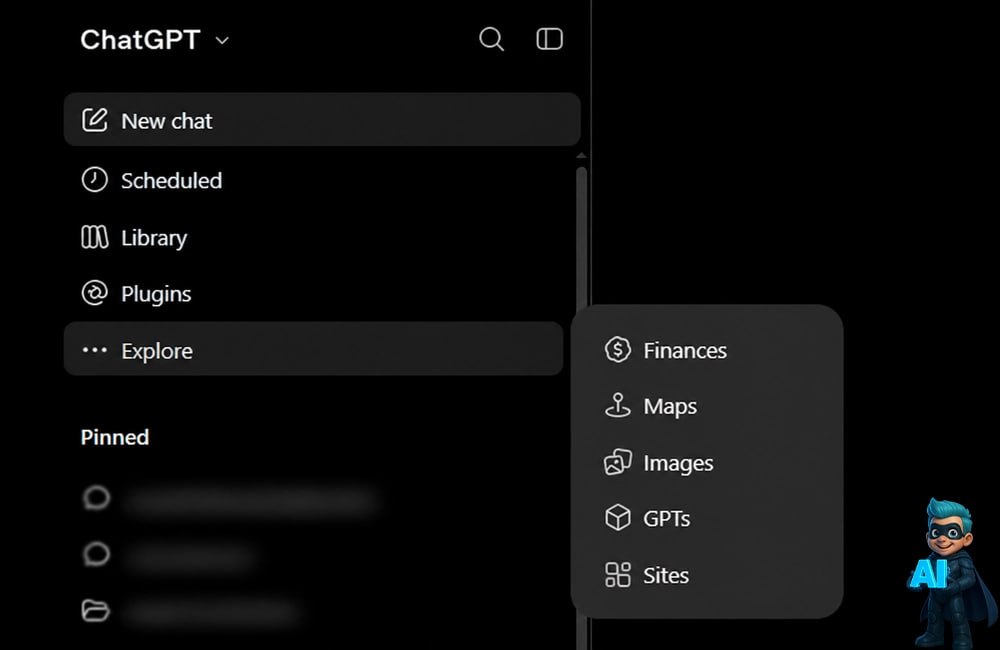1000x650 pixels.
Task: Click the search magnifier icon
Action: [491, 40]
